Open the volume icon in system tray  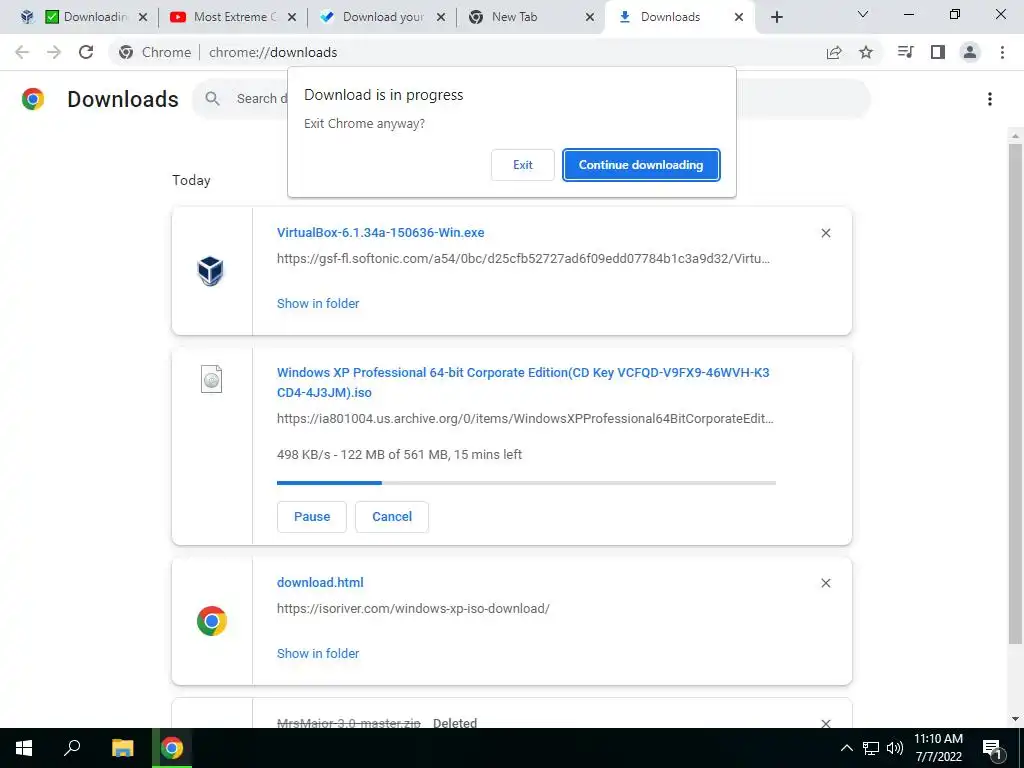tap(895, 748)
